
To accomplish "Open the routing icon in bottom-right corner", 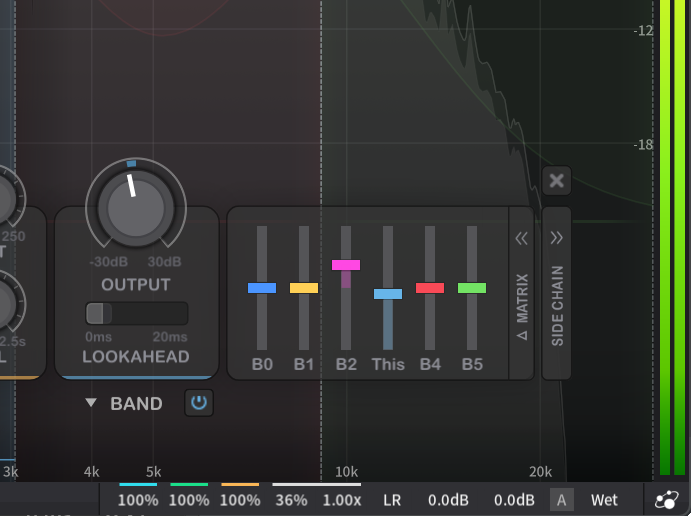I will (x=665, y=500).
